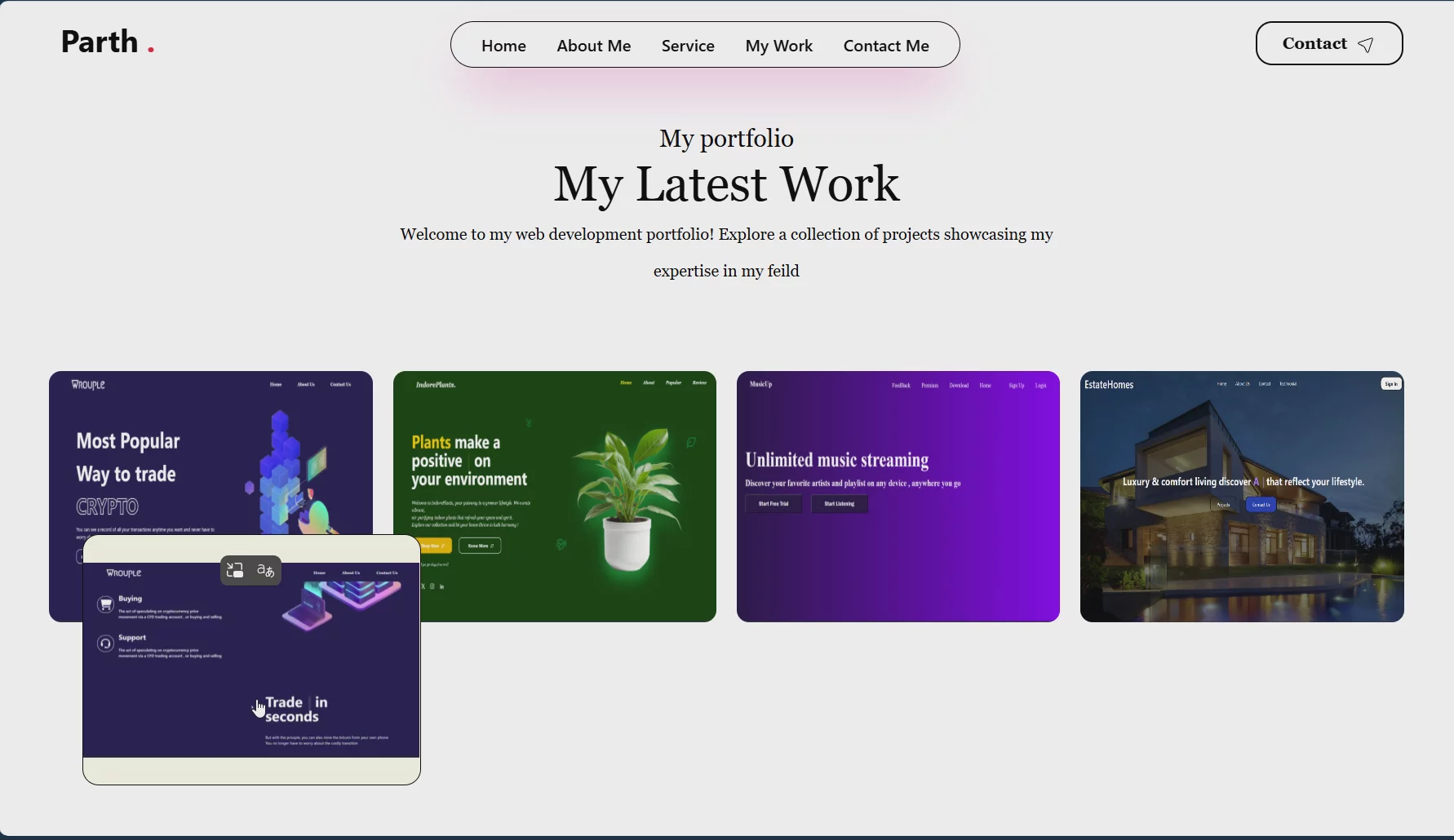Screen dimensions: 1454x840
Task: Click 'Start Free Trial' on the MusicUp card
Action: (773, 503)
